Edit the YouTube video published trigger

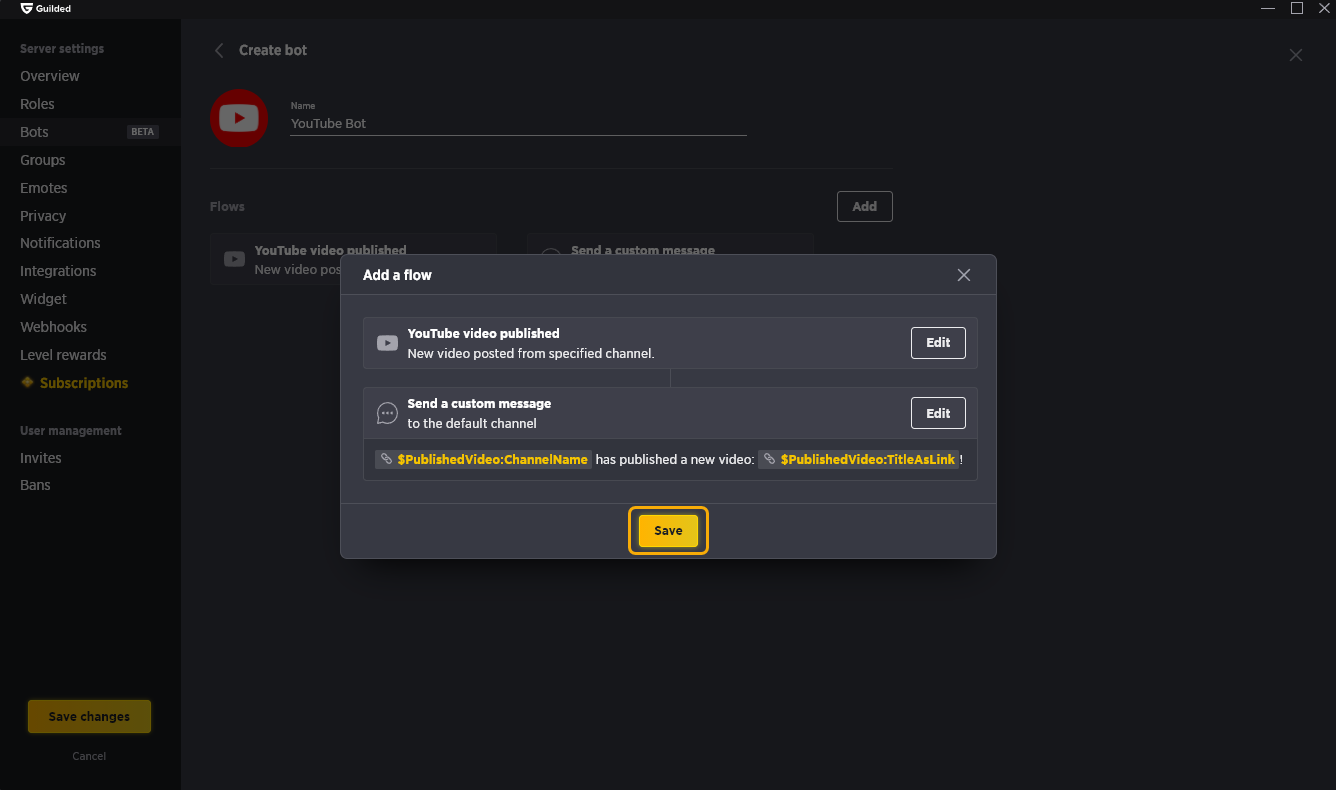938,343
